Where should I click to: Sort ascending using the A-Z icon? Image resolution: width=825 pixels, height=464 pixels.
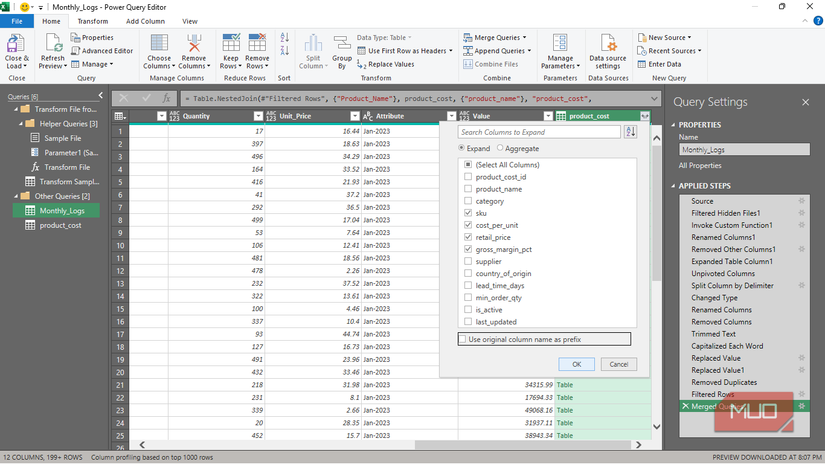285,37
